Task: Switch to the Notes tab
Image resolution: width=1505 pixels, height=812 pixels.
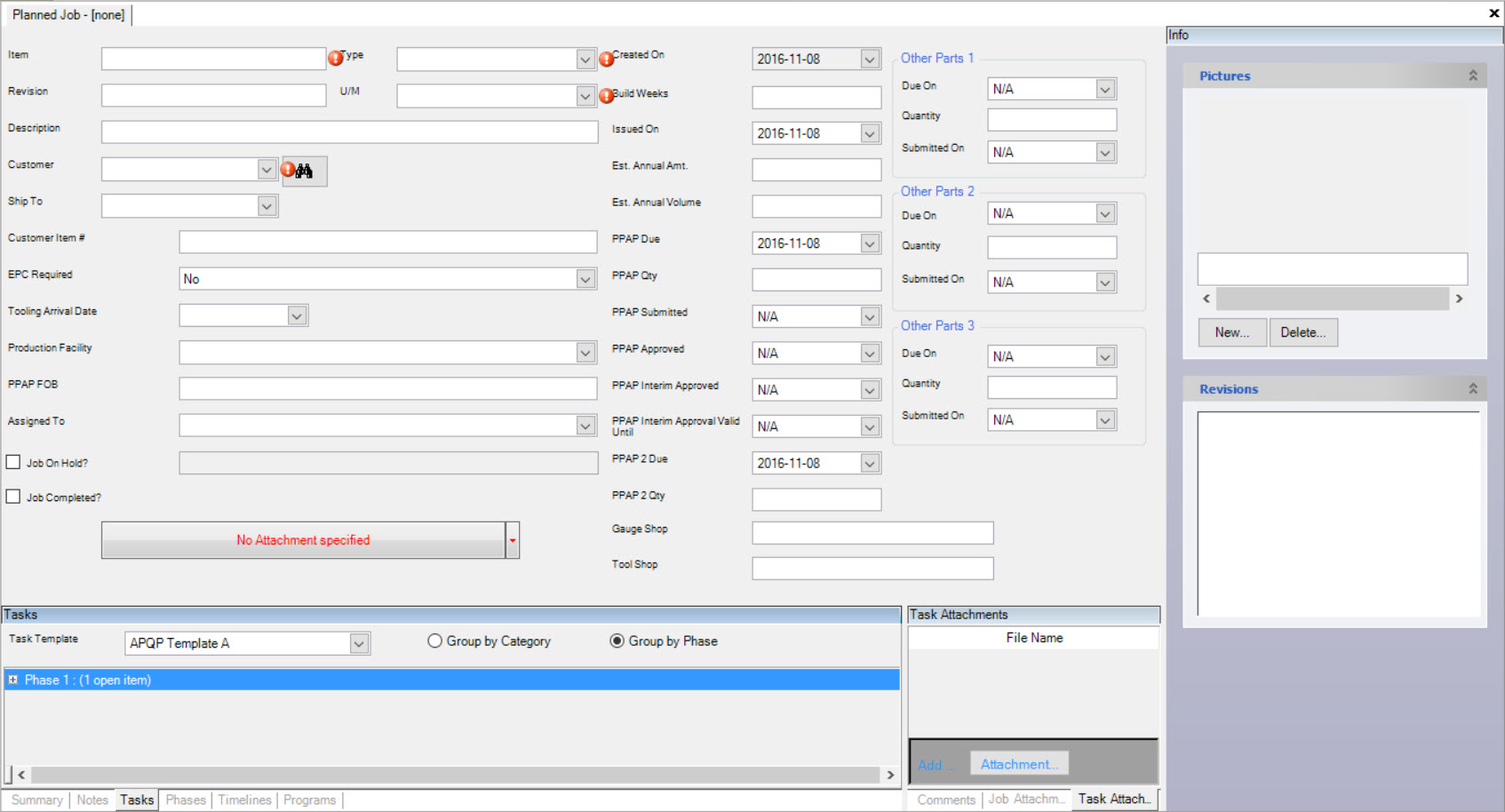Action: 92,800
